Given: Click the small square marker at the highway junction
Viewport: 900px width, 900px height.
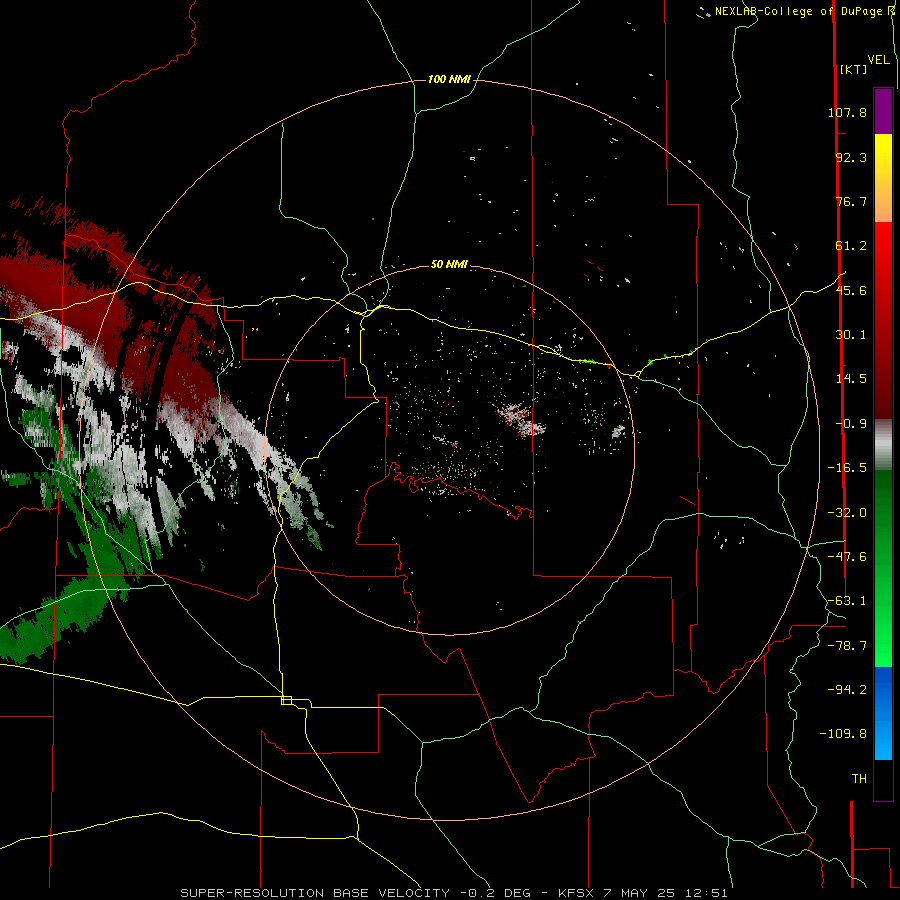Looking at the screenshot, I should (x=286, y=700).
